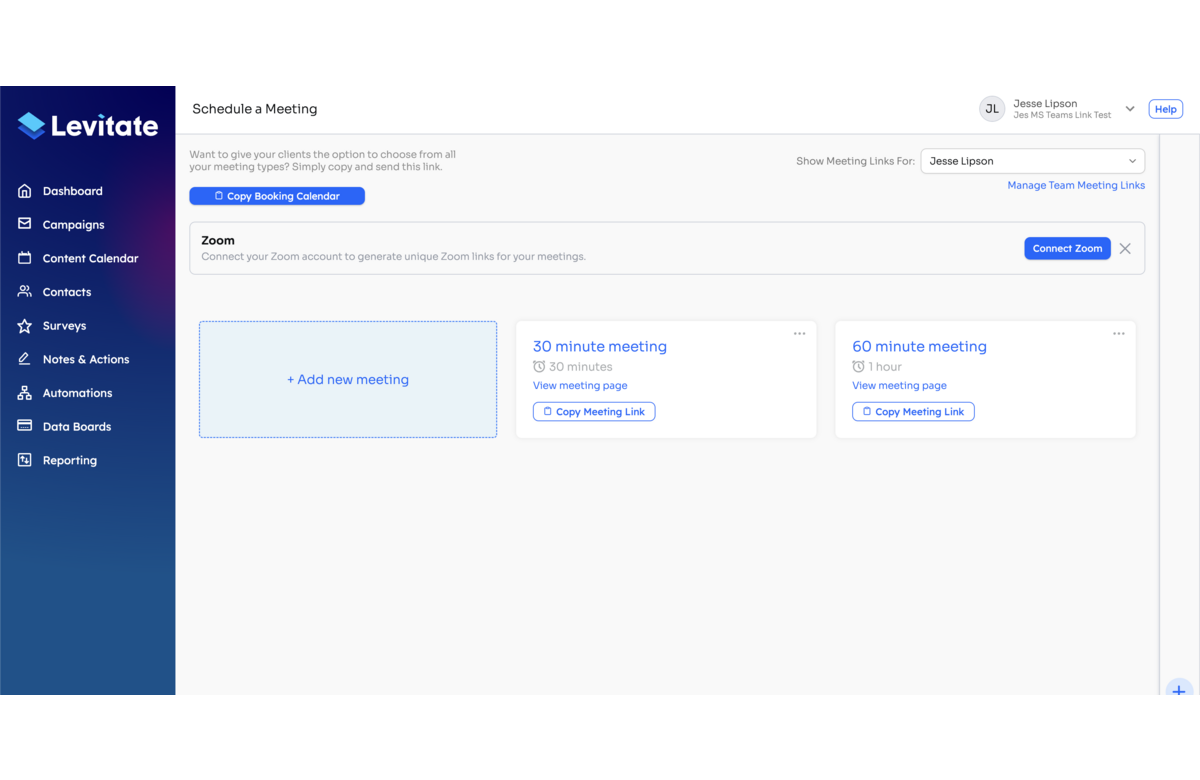Viewport: 1200px width, 780px height.
Task: Click Add new meeting tile
Action: click(x=348, y=379)
